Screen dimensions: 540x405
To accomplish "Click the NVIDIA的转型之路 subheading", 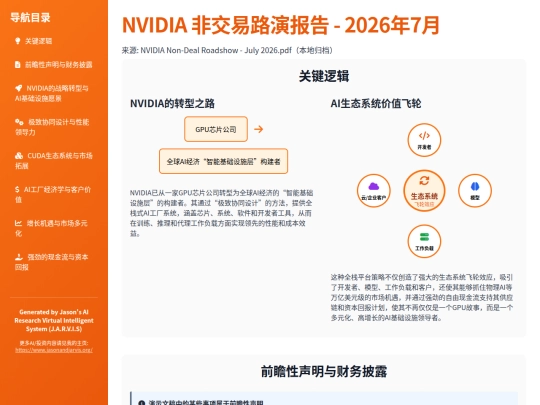I will click(x=172, y=103).
